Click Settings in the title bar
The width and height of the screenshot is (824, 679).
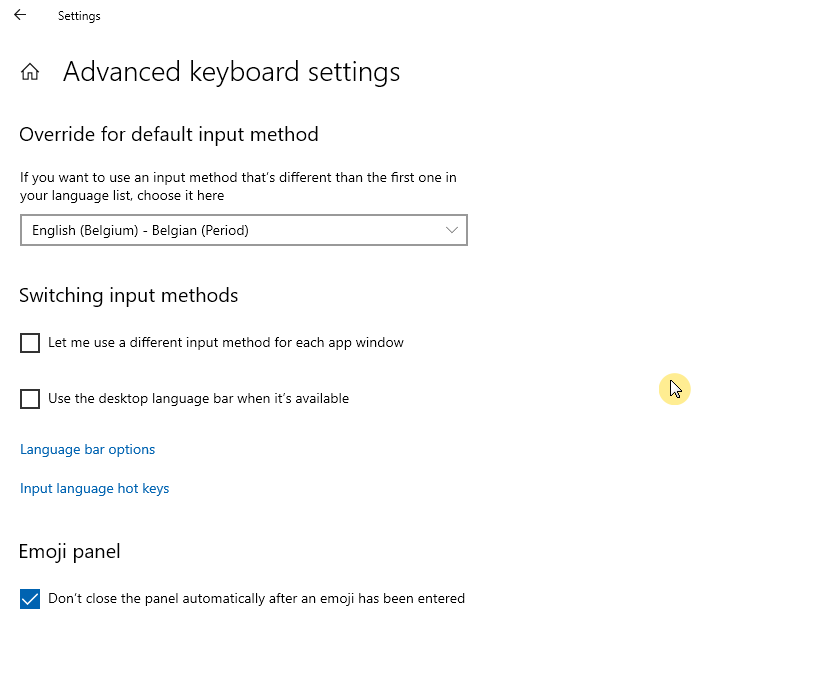coord(79,15)
